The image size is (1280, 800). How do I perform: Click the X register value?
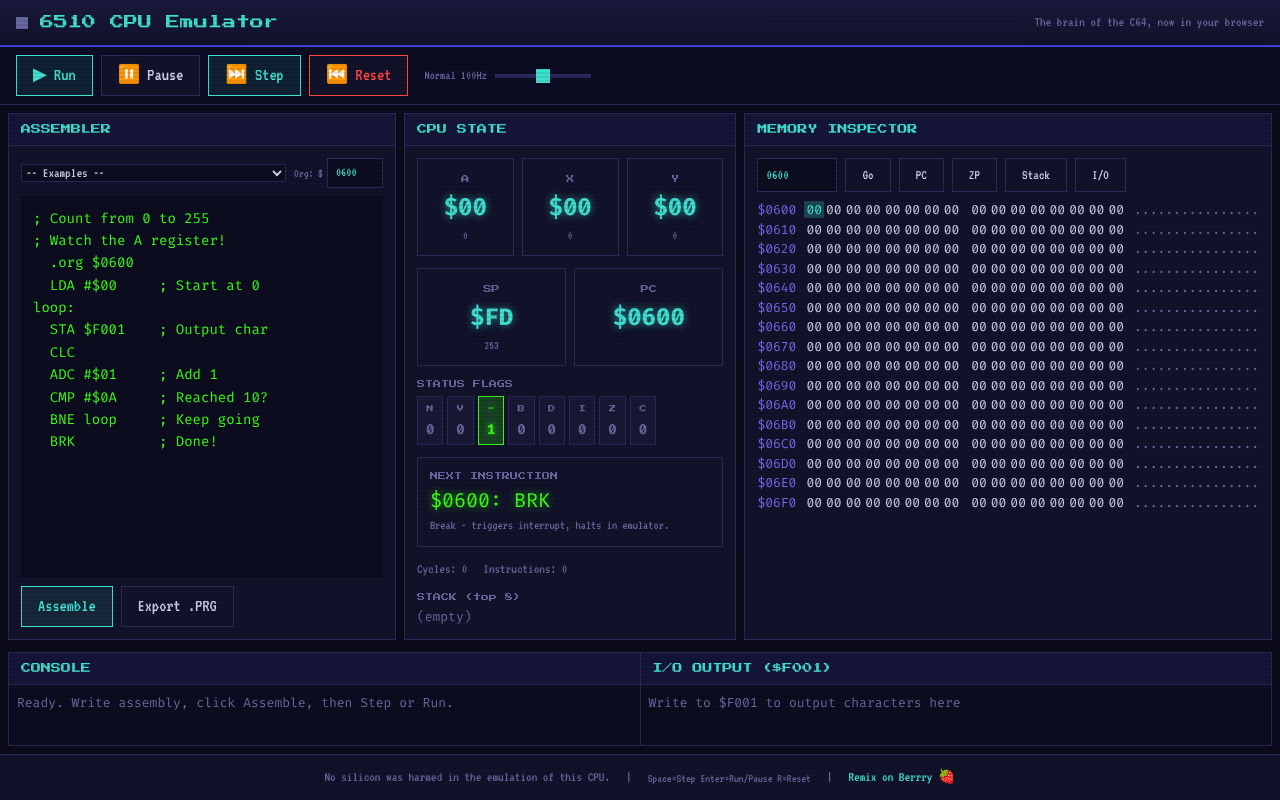[570, 207]
